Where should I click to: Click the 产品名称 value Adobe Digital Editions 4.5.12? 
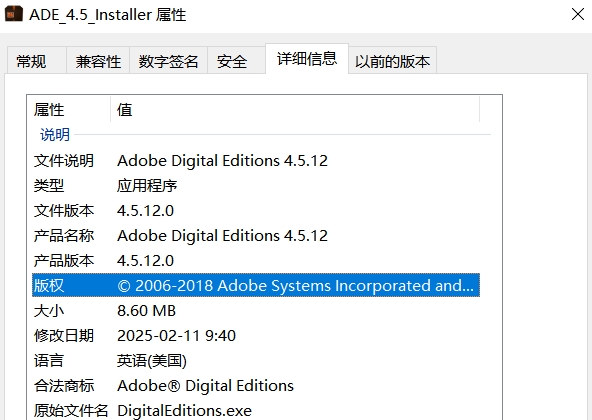click(222, 236)
